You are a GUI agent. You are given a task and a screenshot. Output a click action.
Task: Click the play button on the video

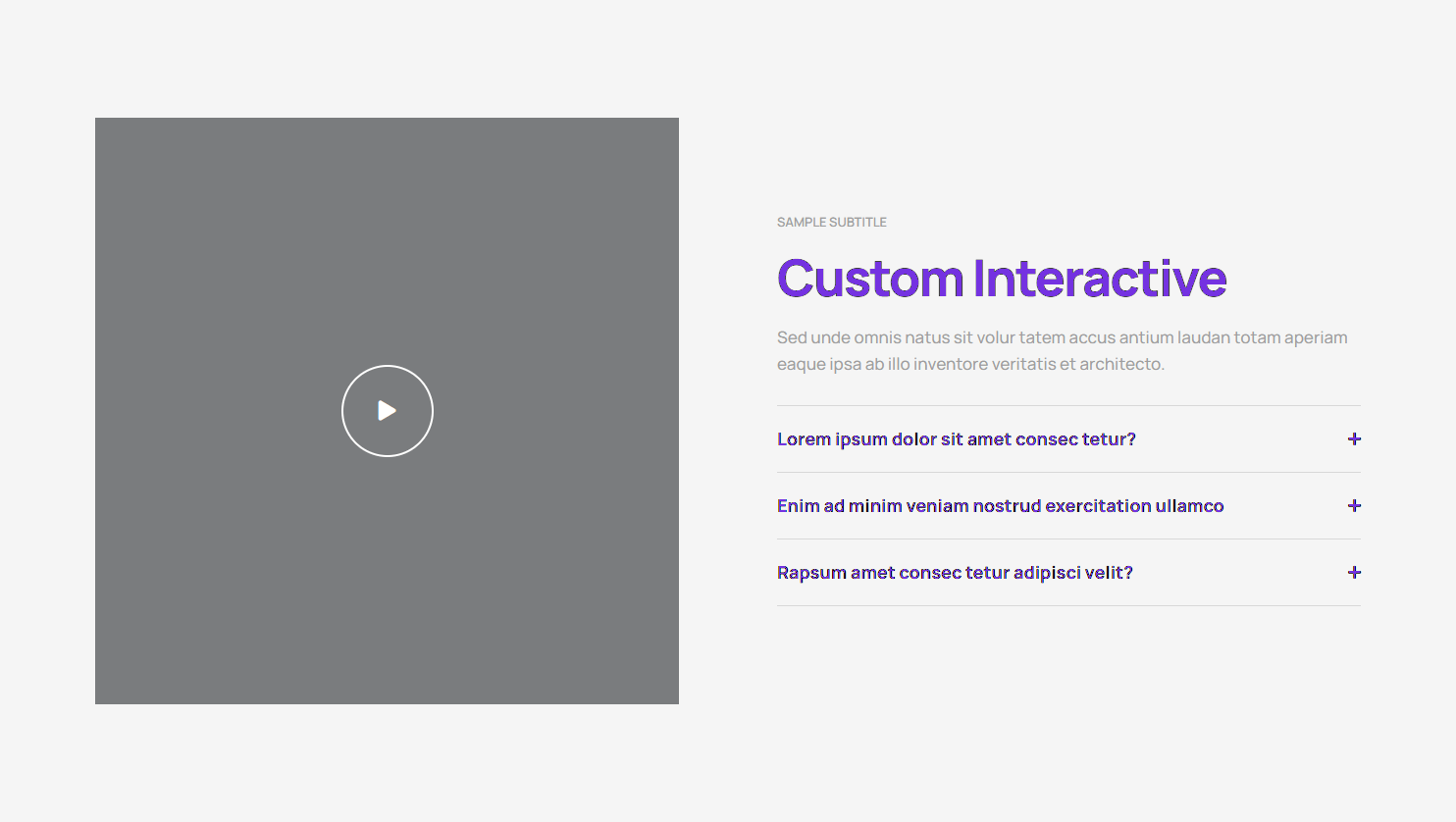(387, 411)
